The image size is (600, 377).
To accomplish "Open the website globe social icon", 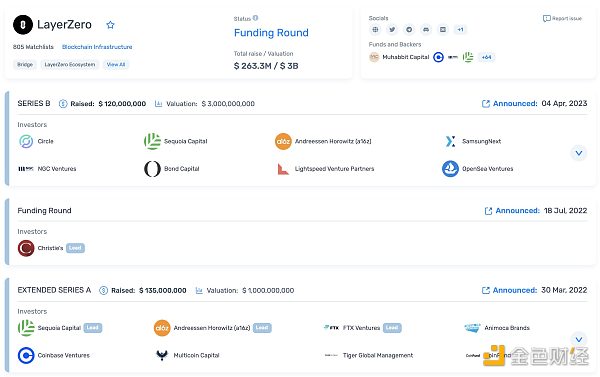I will [375, 29].
